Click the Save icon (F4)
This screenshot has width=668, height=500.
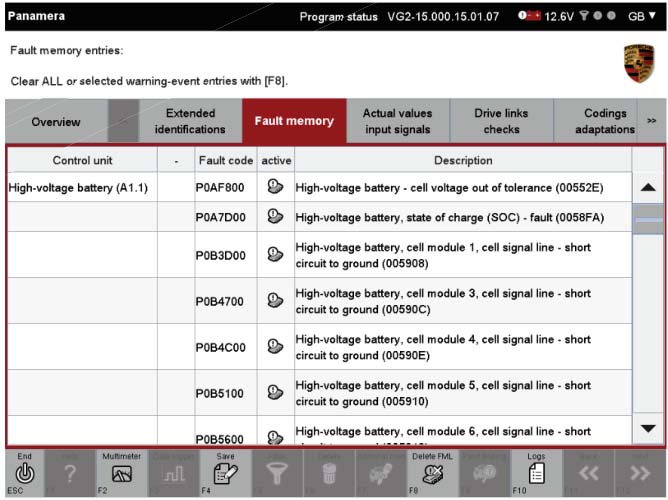tap(225, 474)
